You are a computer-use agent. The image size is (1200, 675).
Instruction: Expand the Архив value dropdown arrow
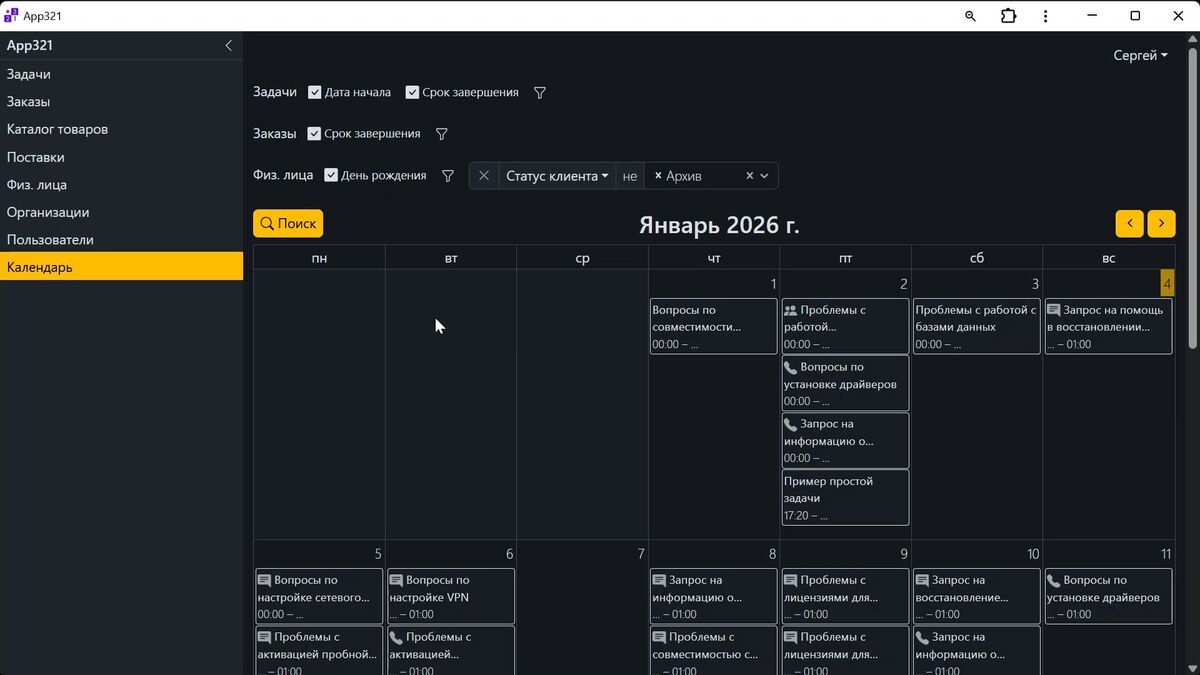point(765,176)
